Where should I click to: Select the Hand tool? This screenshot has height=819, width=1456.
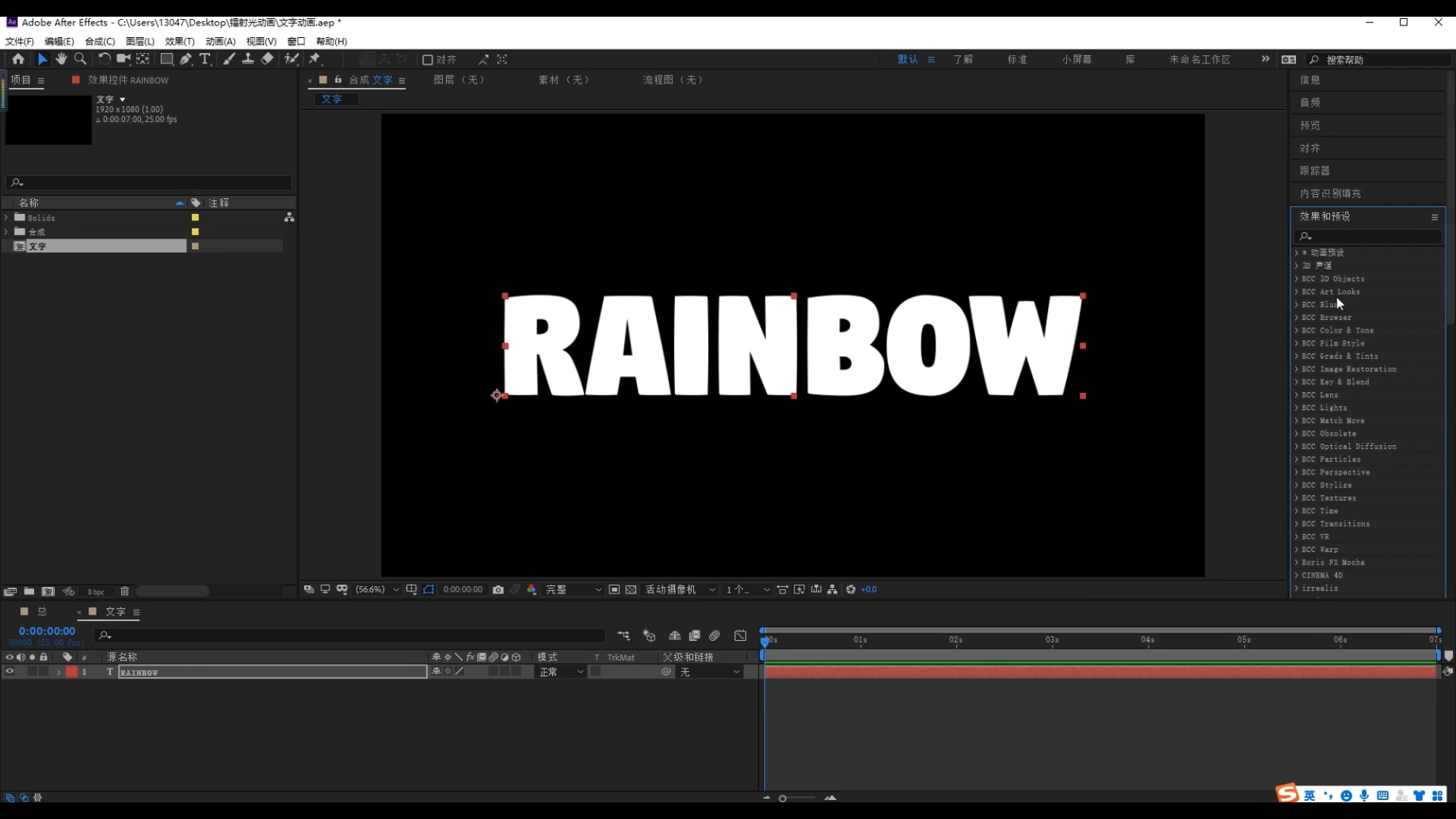point(61,59)
